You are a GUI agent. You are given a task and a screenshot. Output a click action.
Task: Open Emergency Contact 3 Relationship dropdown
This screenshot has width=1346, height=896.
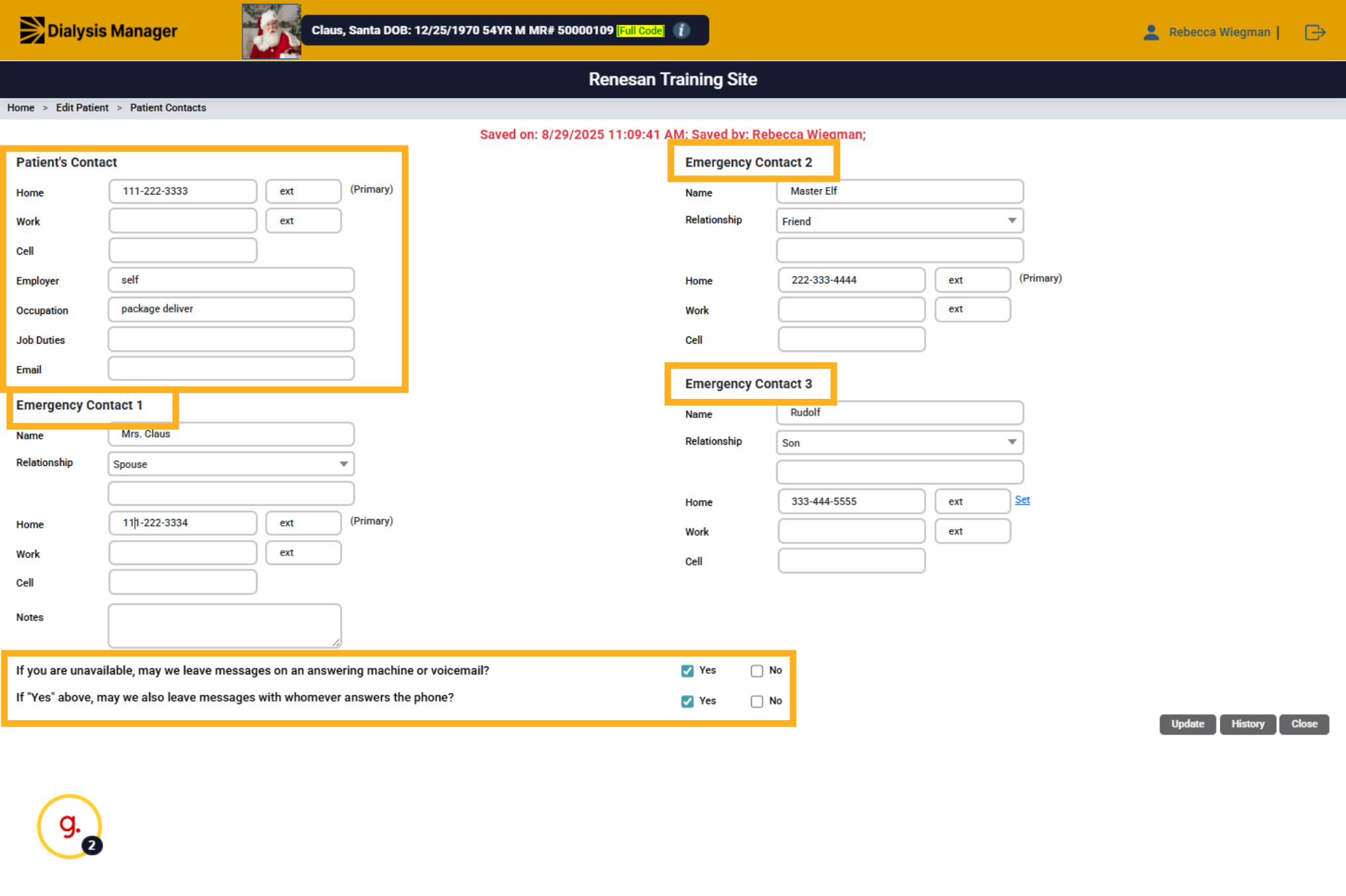(x=900, y=443)
